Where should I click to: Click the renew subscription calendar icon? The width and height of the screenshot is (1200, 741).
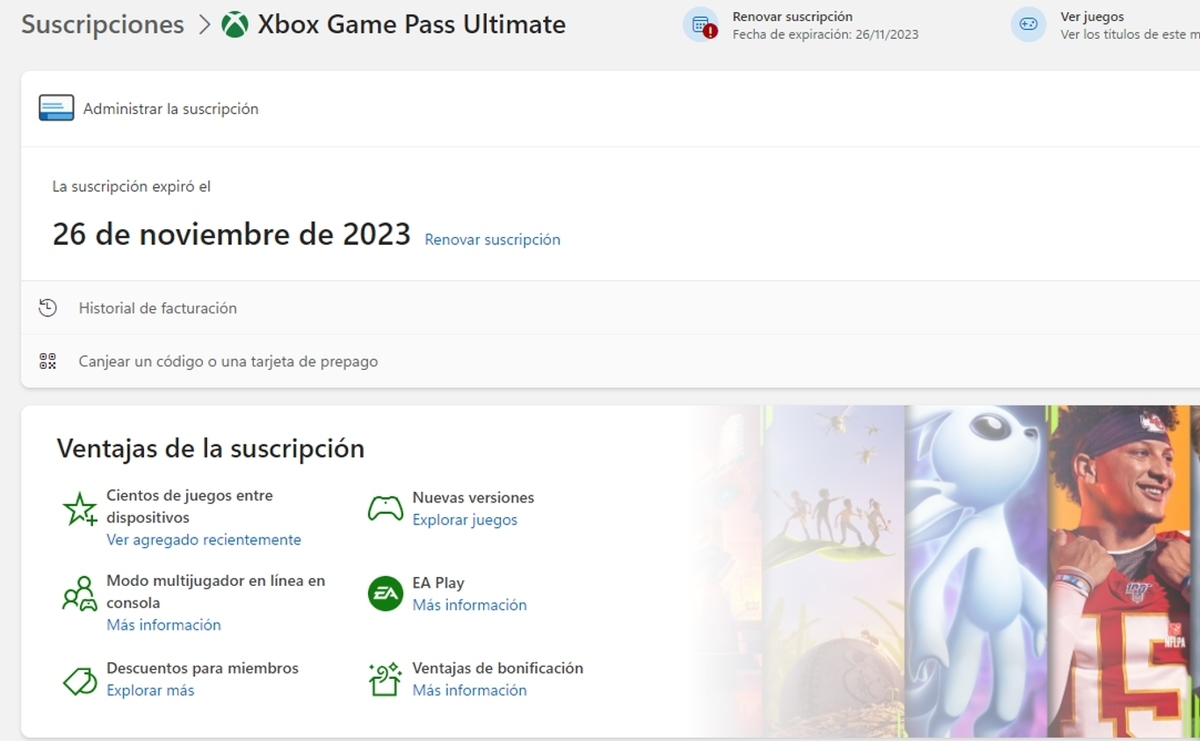(701, 25)
